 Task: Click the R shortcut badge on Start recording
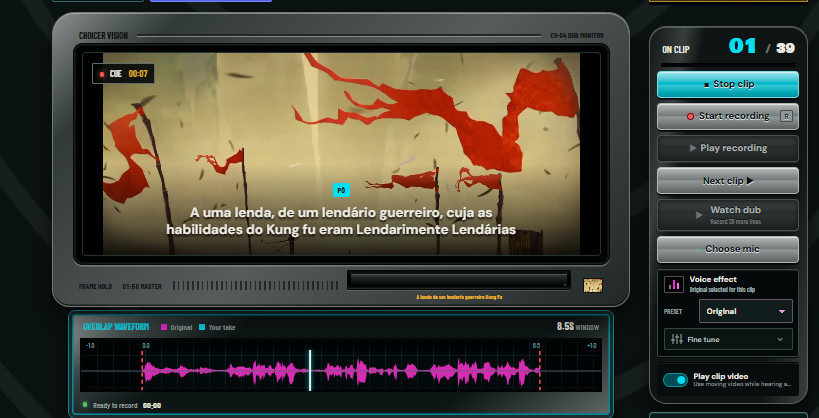786,116
